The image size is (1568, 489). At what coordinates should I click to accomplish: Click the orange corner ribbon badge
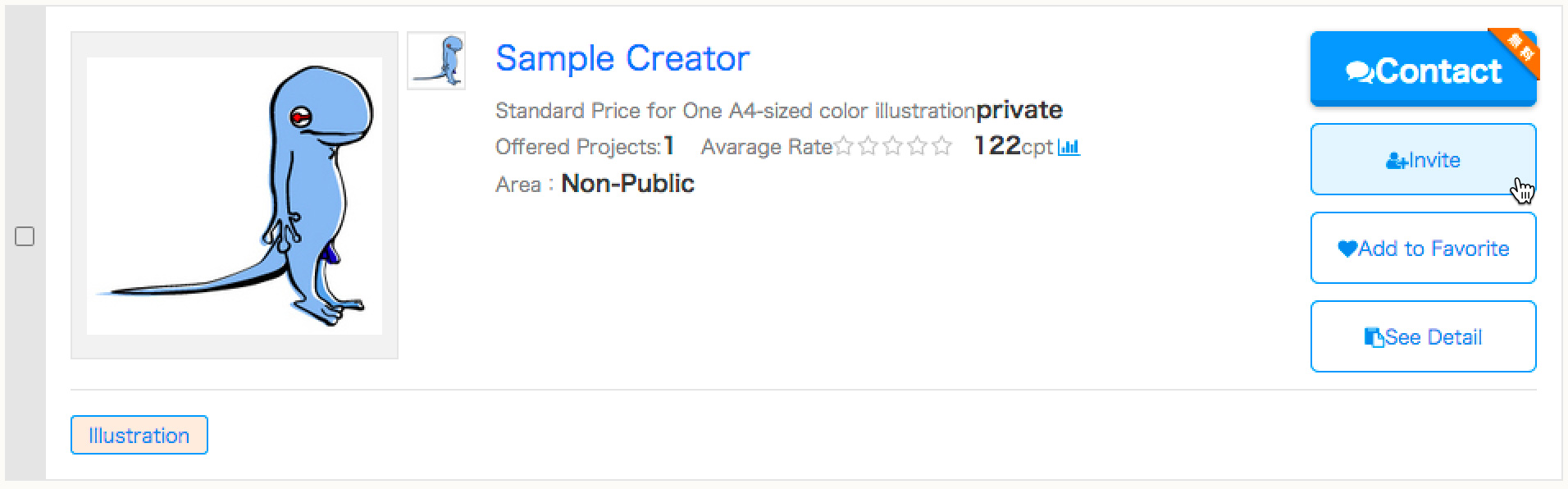point(1517,50)
